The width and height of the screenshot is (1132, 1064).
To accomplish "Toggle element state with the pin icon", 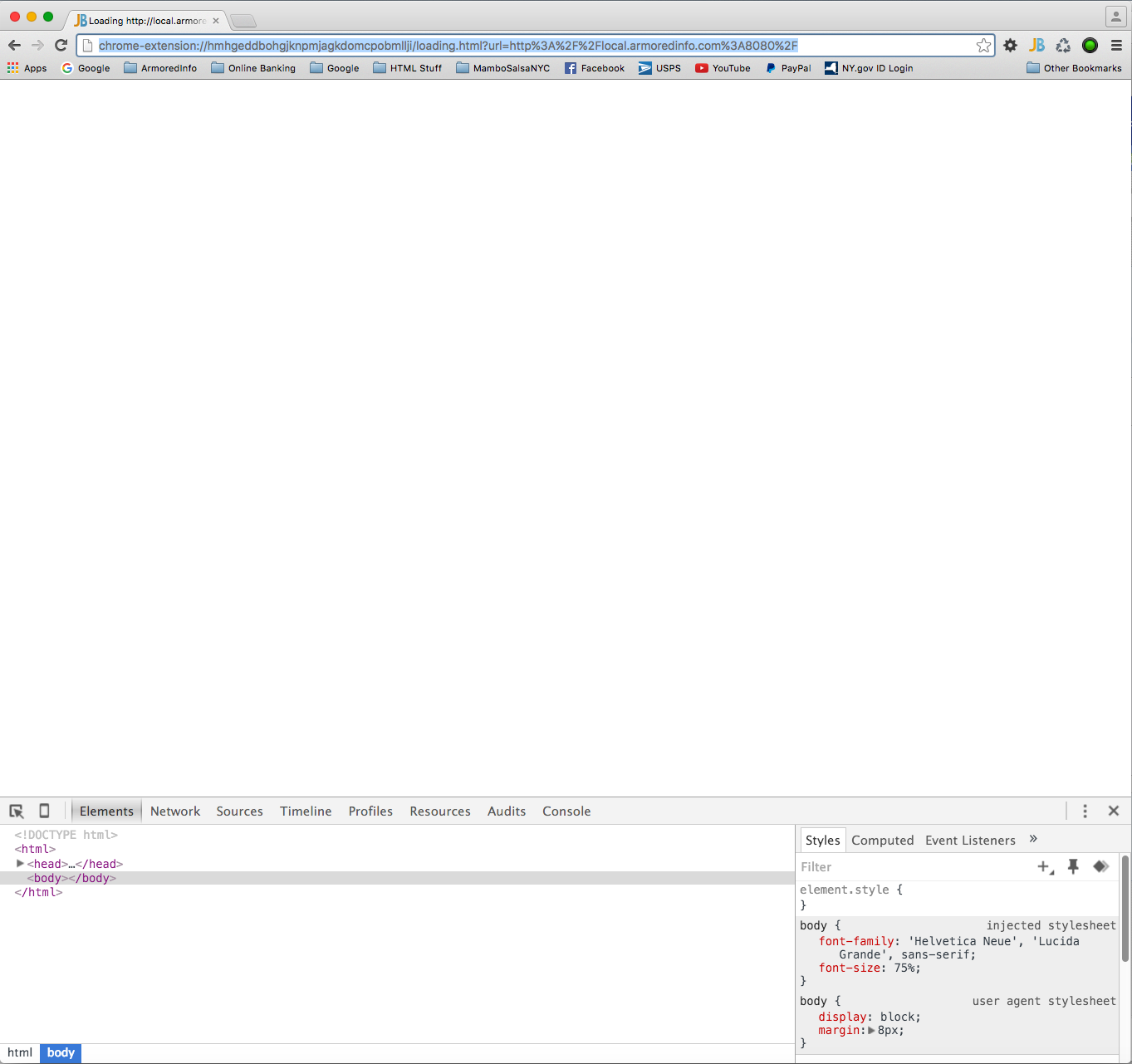I will tap(1073, 866).
